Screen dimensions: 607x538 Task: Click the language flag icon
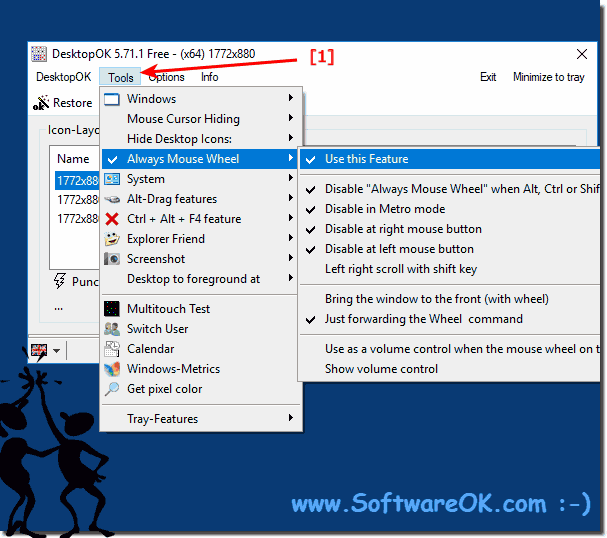(39, 351)
